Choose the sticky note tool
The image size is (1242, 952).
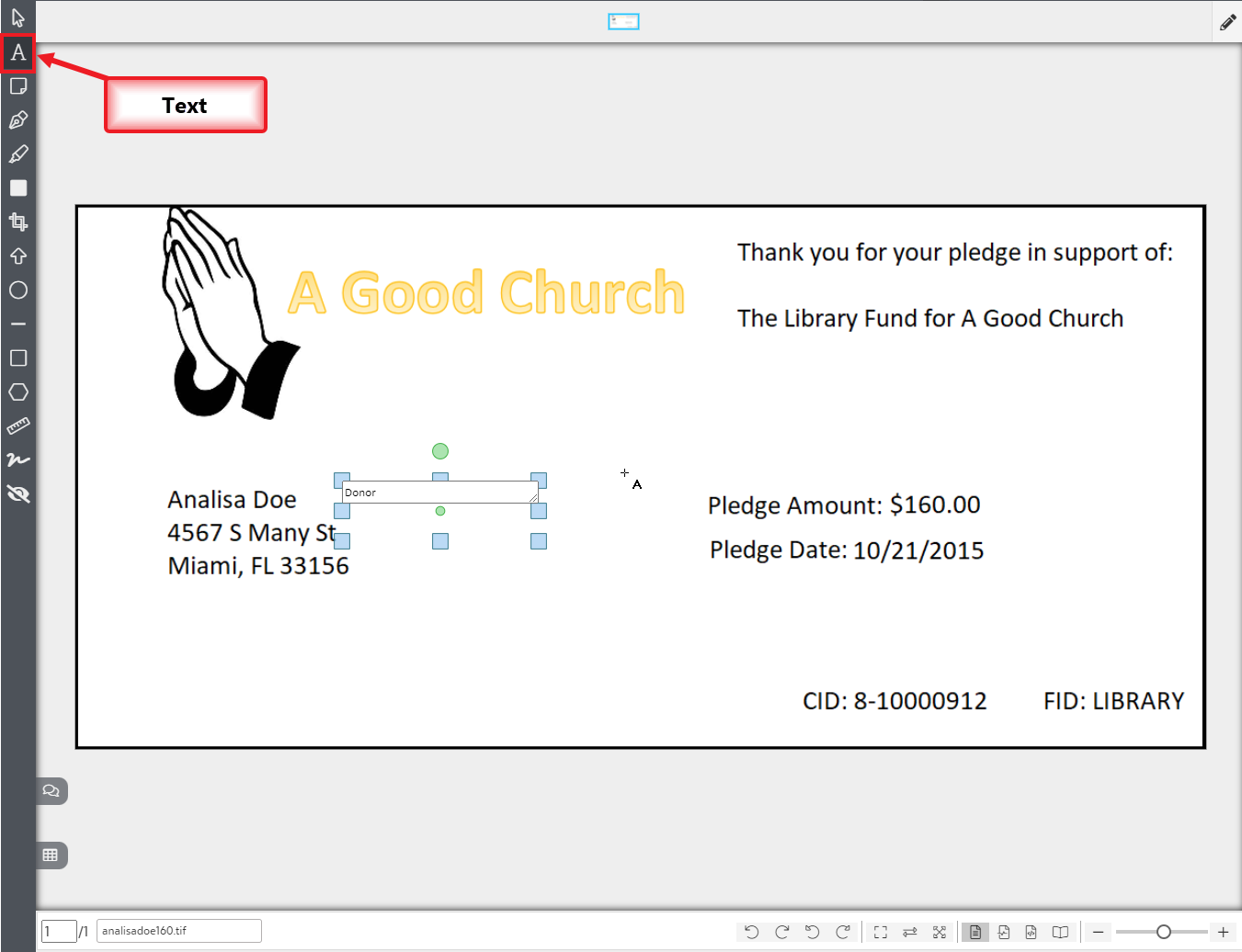18,86
